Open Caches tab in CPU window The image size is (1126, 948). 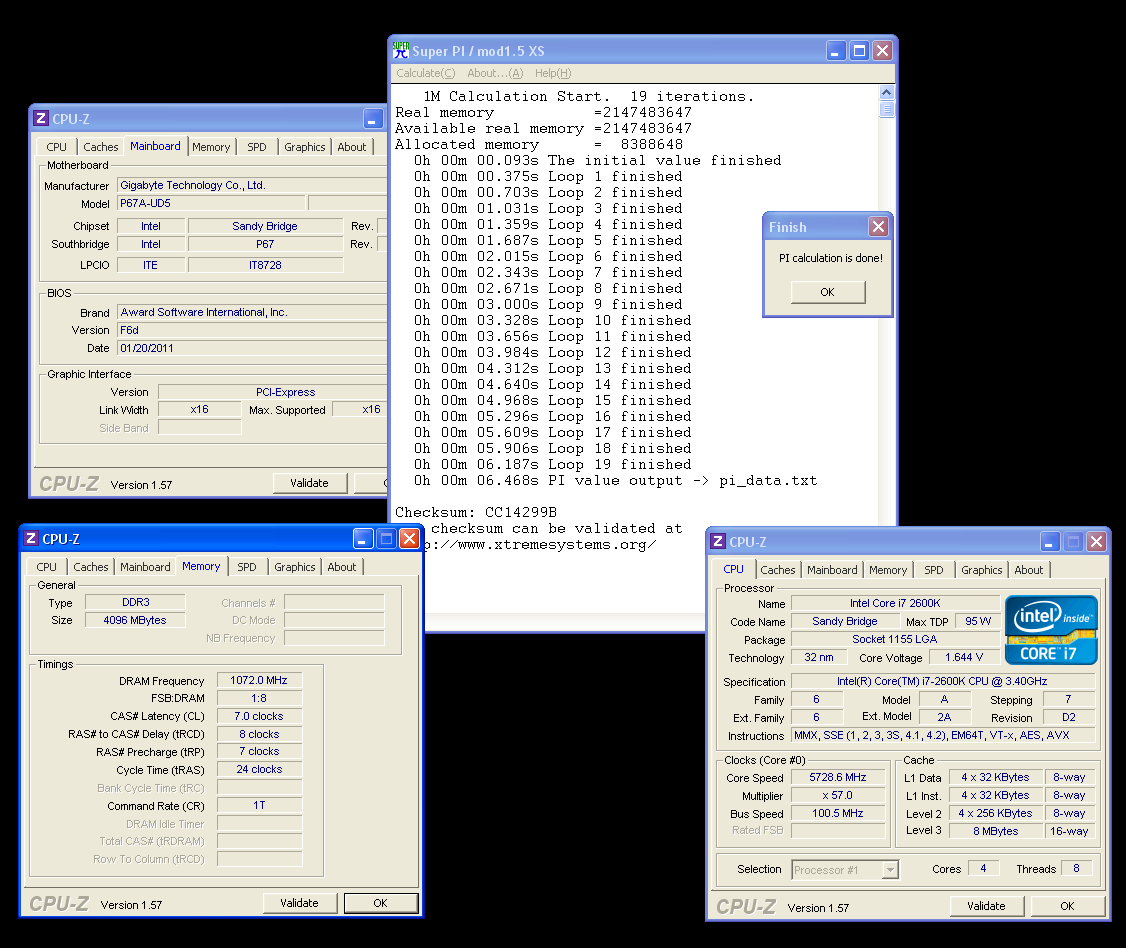click(x=778, y=570)
